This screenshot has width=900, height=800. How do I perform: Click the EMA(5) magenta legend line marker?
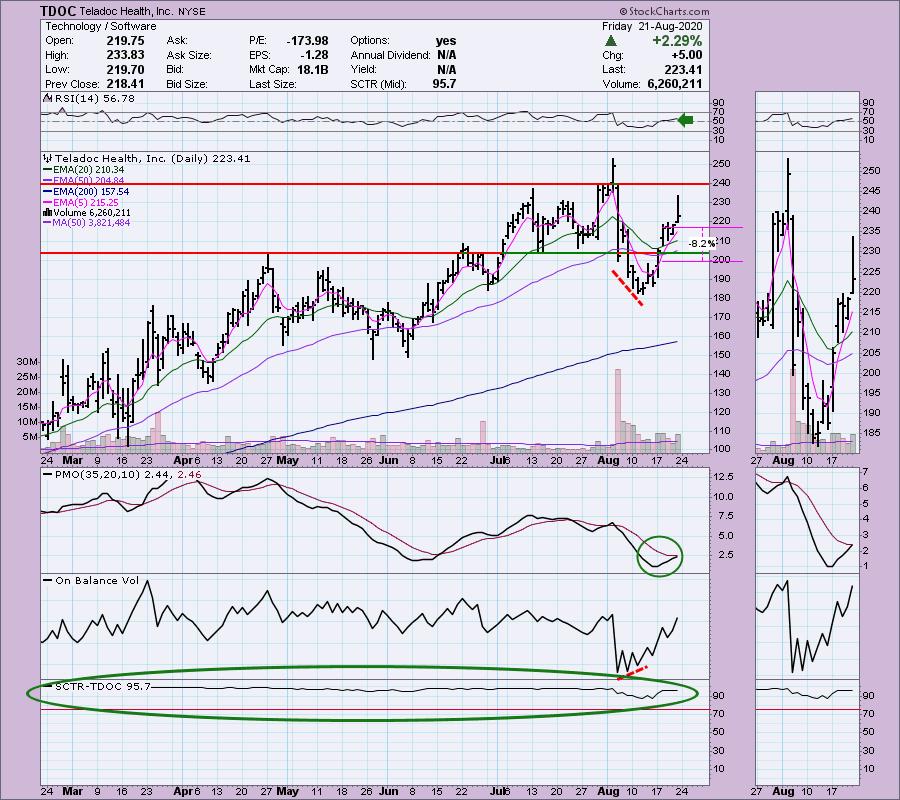click(48, 203)
